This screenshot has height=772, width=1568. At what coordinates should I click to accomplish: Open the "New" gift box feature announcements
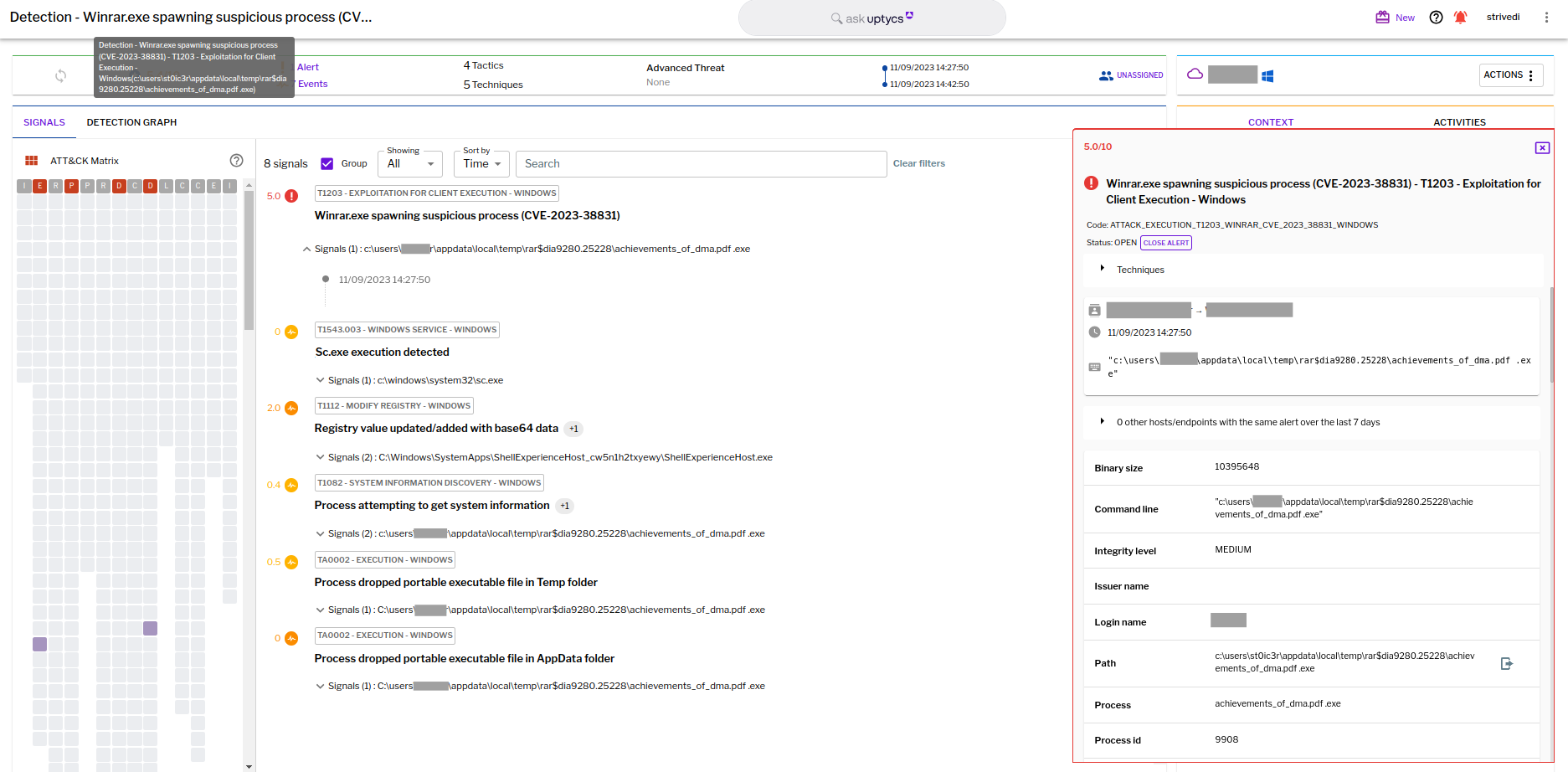1393,16
